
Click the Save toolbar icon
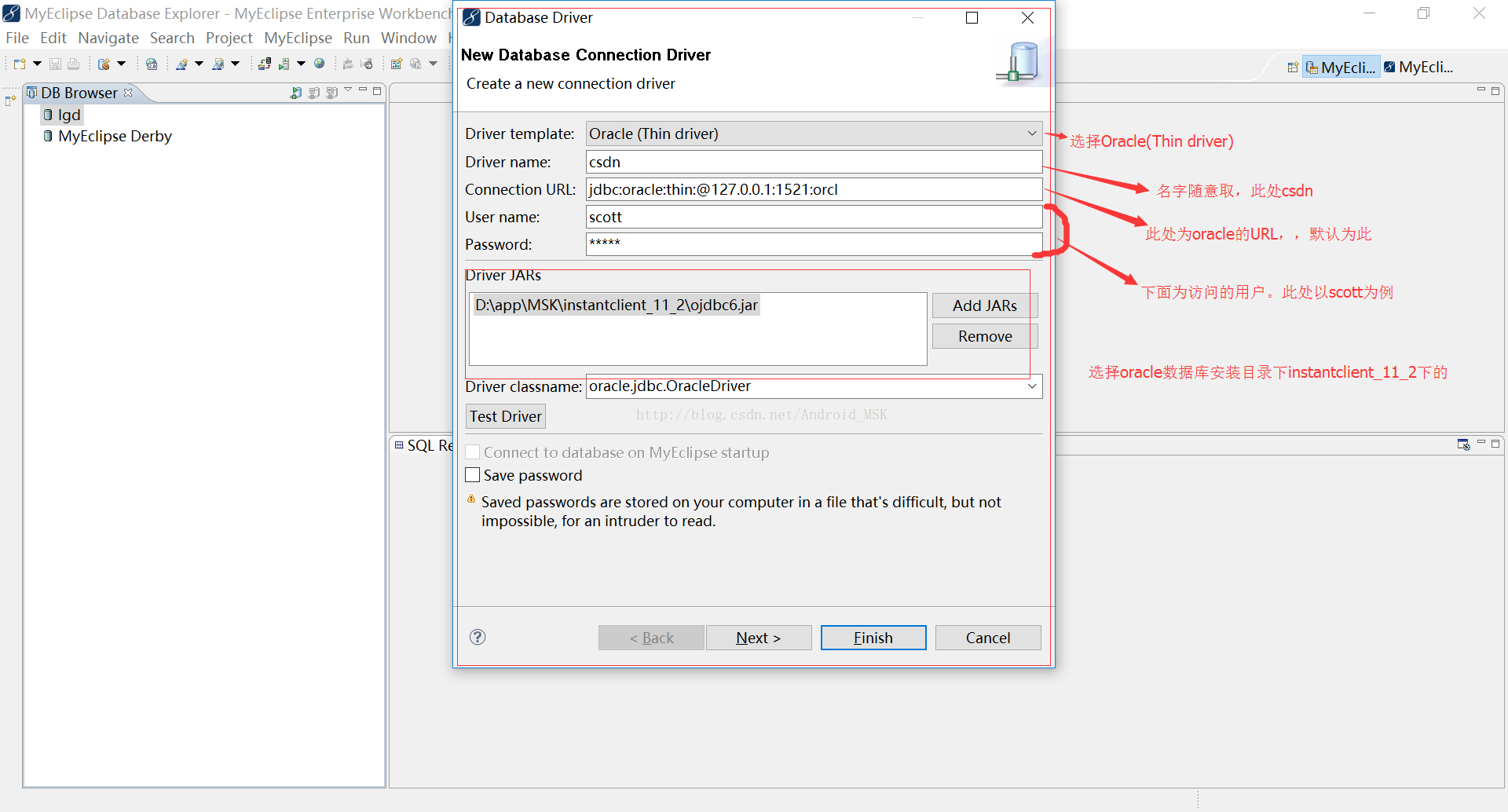click(x=55, y=64)
